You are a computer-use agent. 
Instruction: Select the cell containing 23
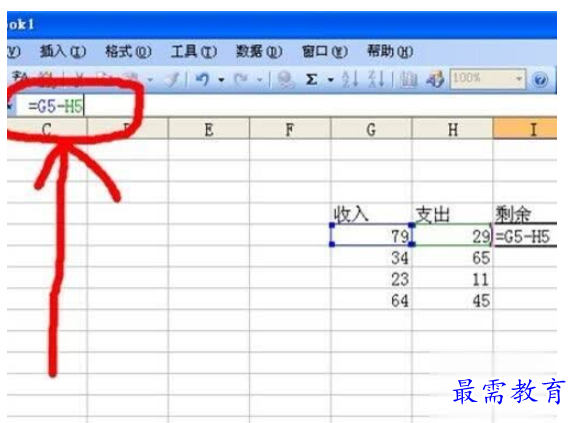click(371, 278)
